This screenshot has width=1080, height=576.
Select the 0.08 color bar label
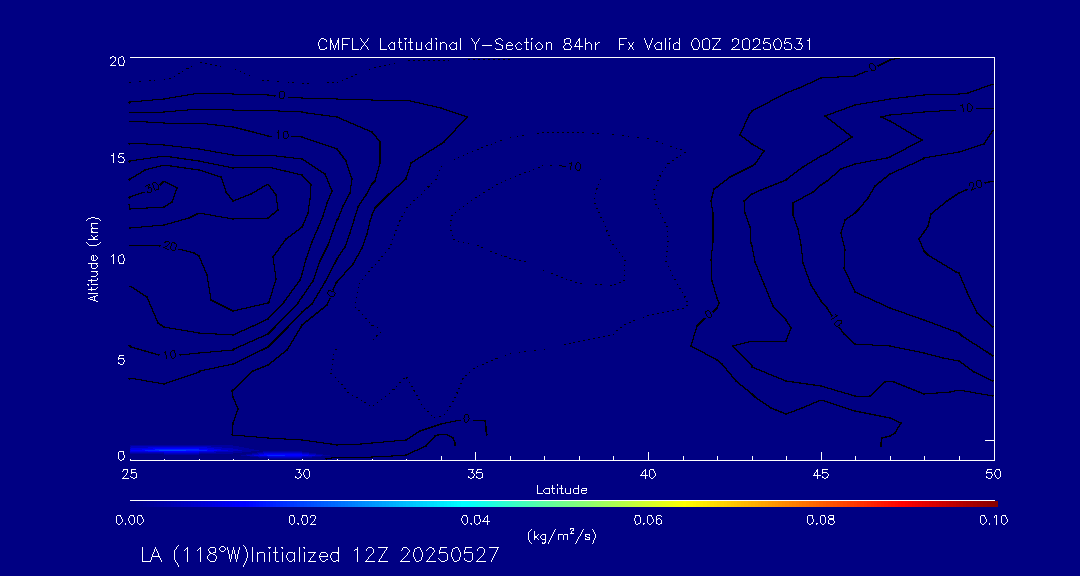(x=821, y=520)
